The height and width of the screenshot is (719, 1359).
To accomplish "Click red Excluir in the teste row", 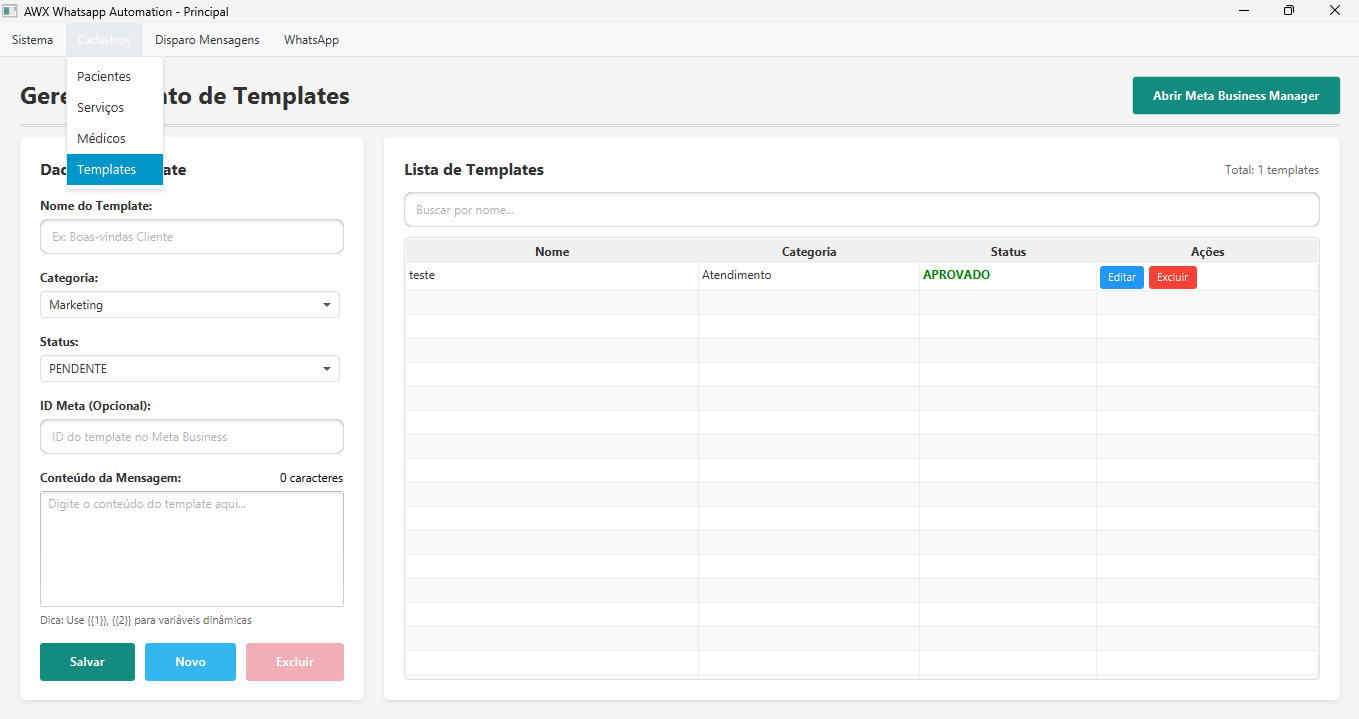I will pos(1172,278).
